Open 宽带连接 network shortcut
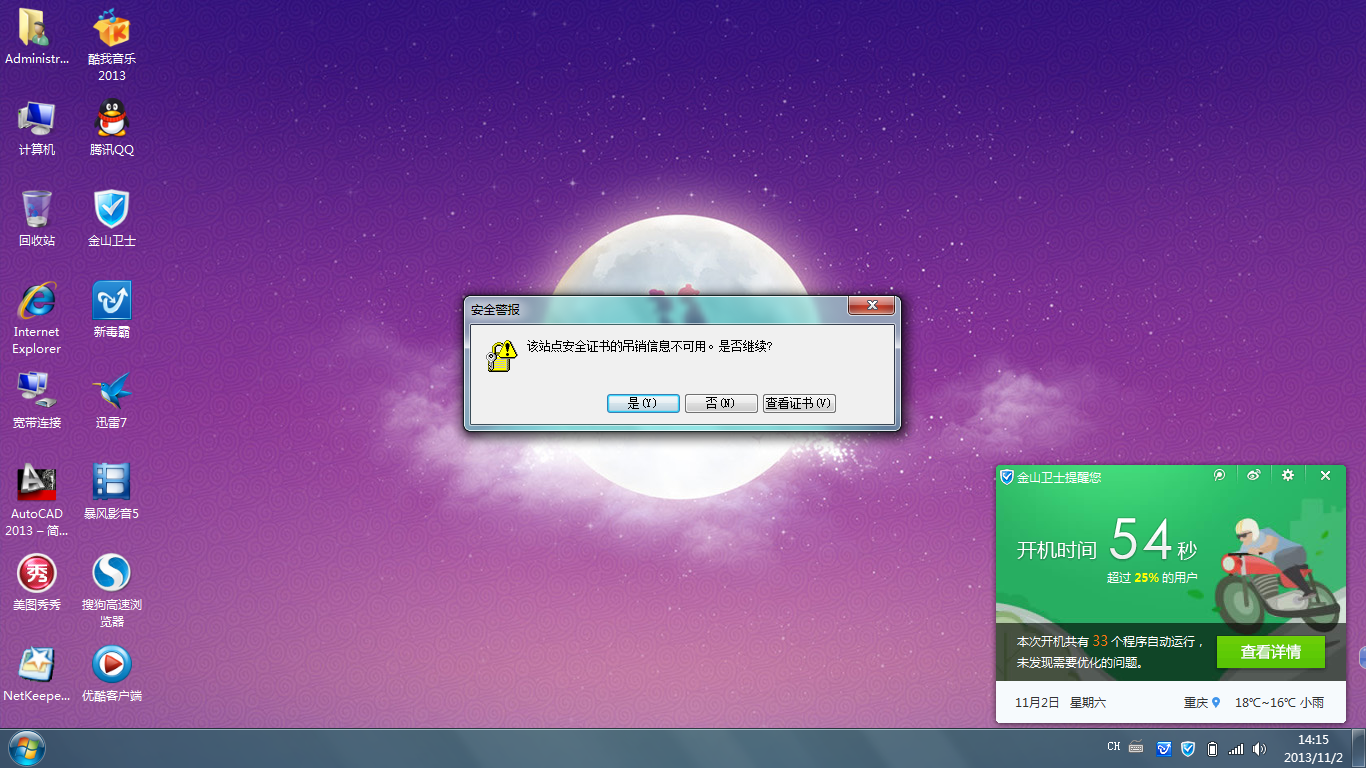The image size is (1366, 768). pyautogui.click(x=36, y=391)
